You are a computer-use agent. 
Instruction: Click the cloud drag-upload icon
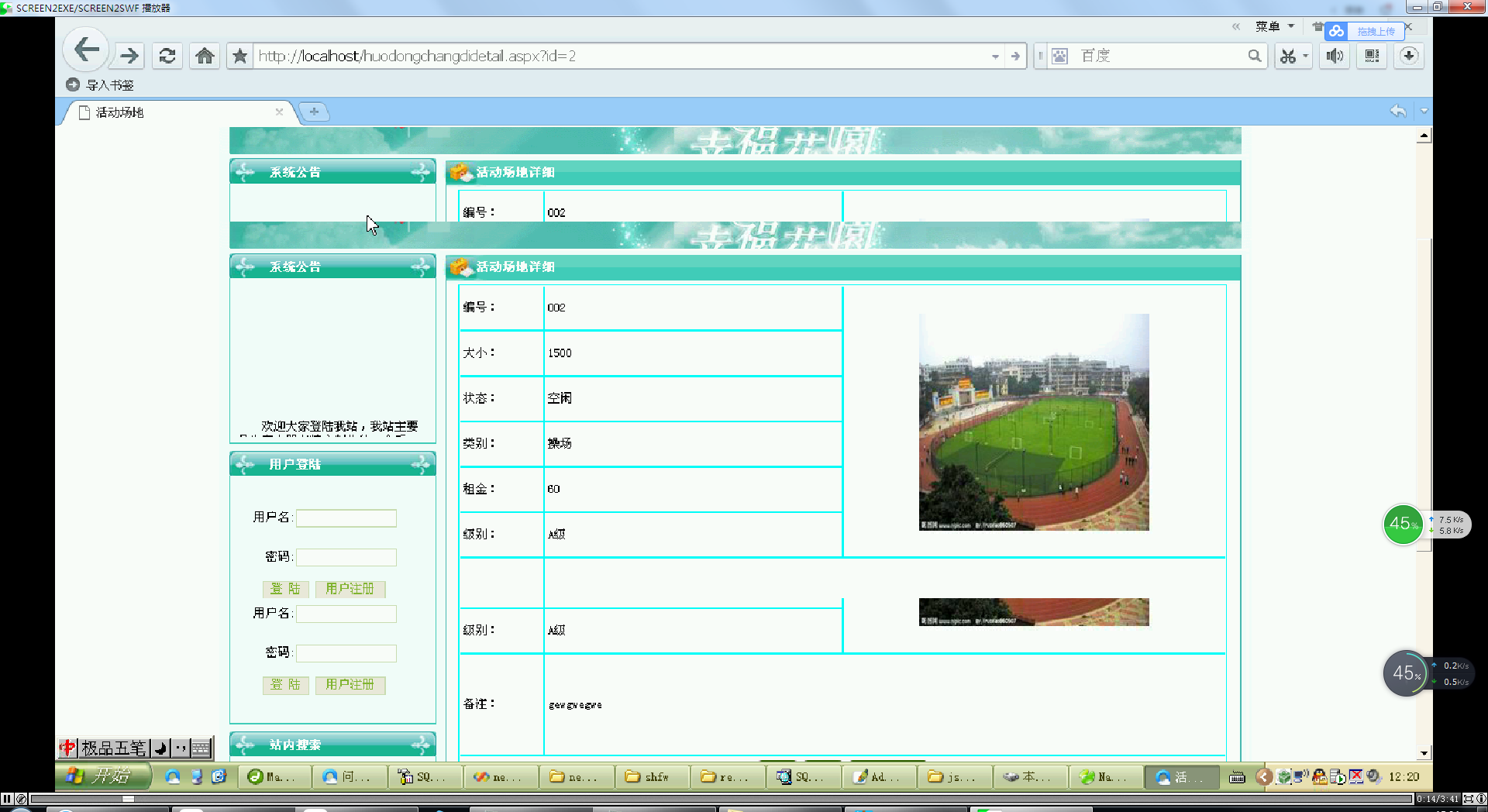click(1336, 31)
